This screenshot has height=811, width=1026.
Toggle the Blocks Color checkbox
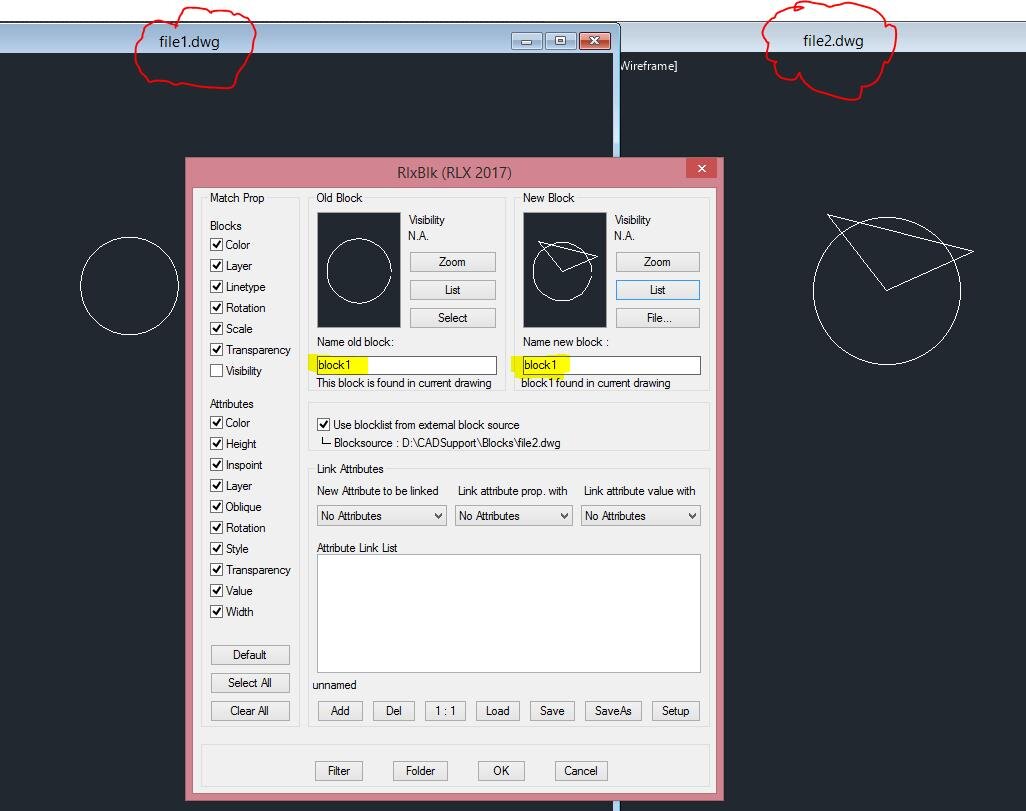tap(217, 245)
